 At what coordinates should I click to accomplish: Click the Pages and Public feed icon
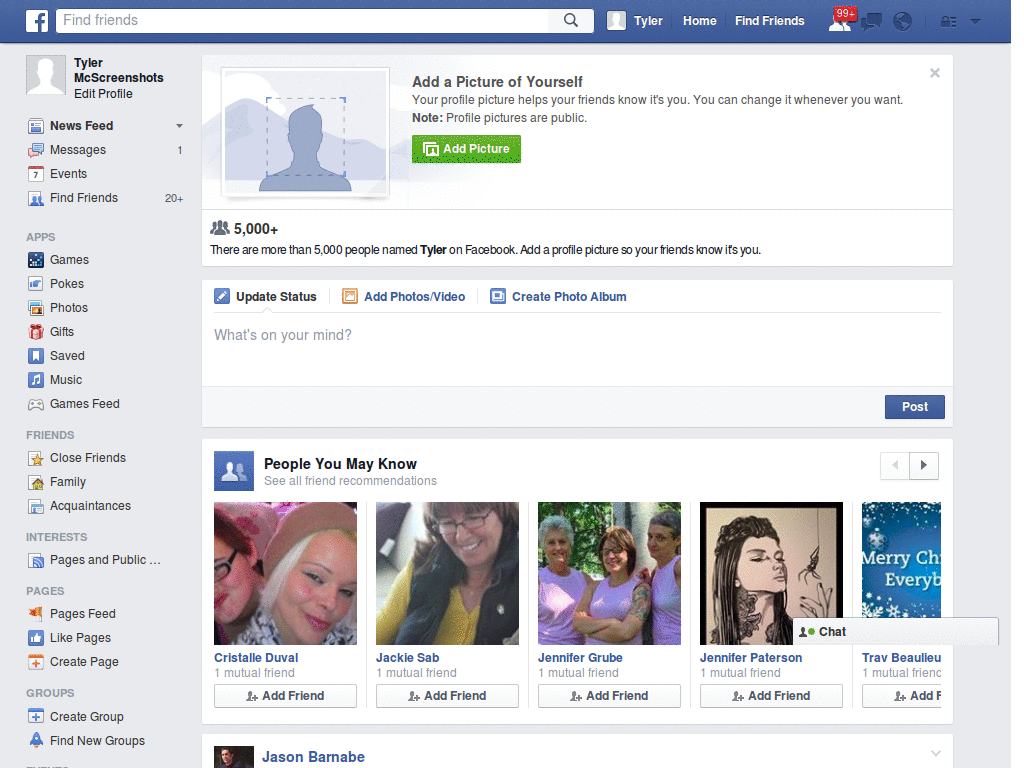36,560
